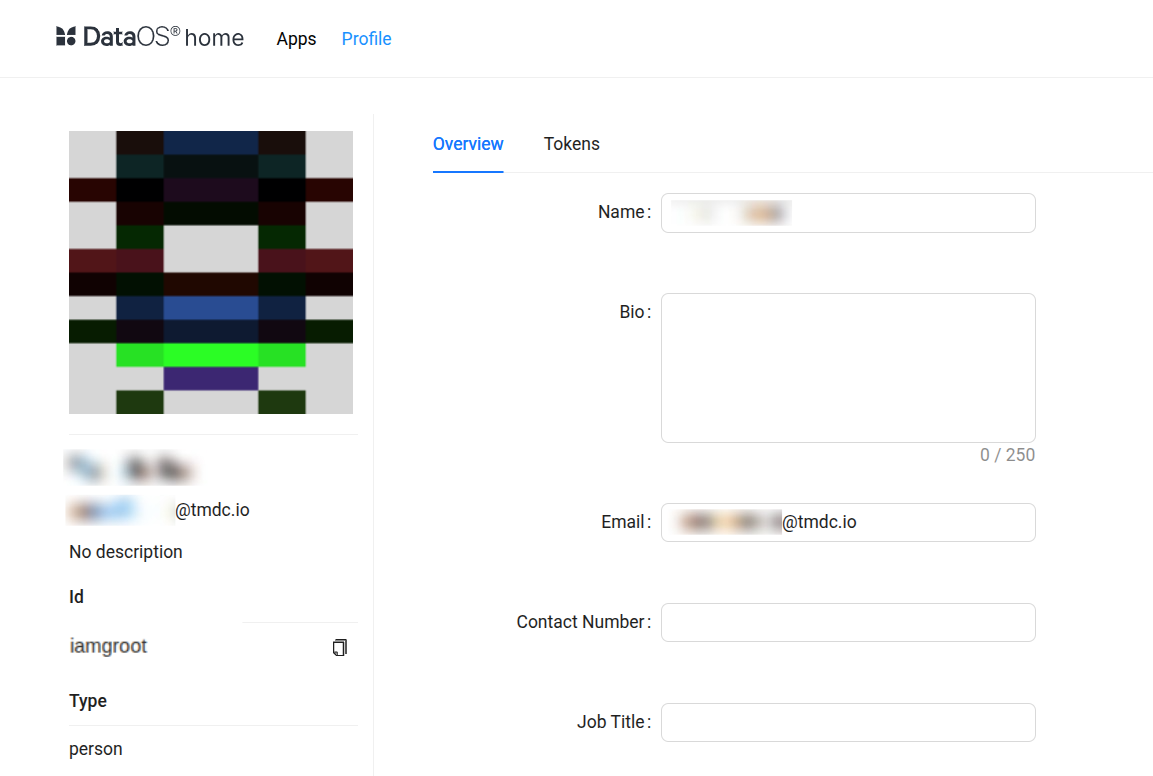Click the pixelated profile avatar image
Image resolution: width=1153 pixels, height=776 pixels.
[x=211, y=272]
